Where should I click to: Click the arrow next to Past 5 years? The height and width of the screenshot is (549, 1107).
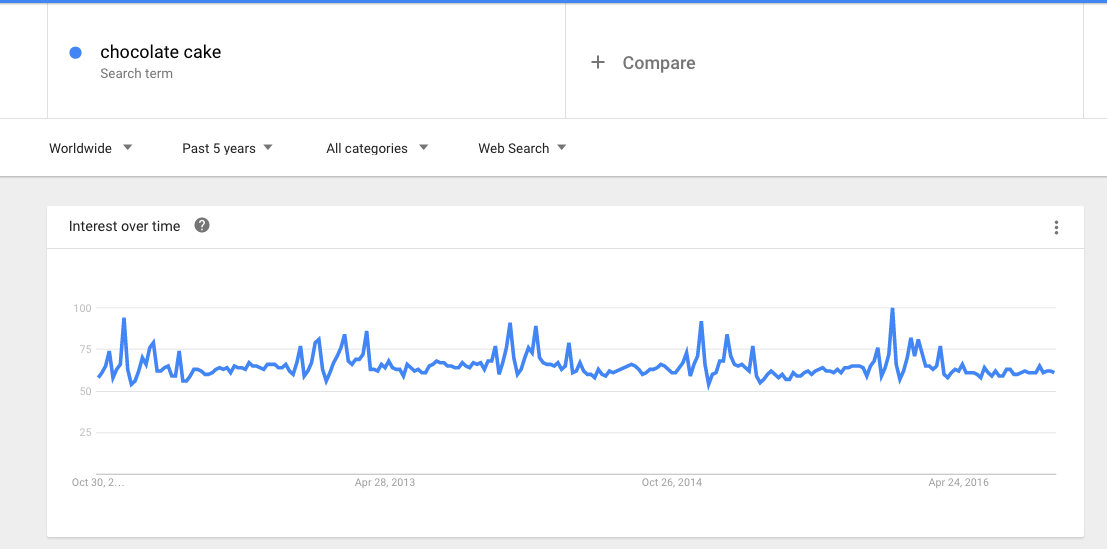point(268,147)
